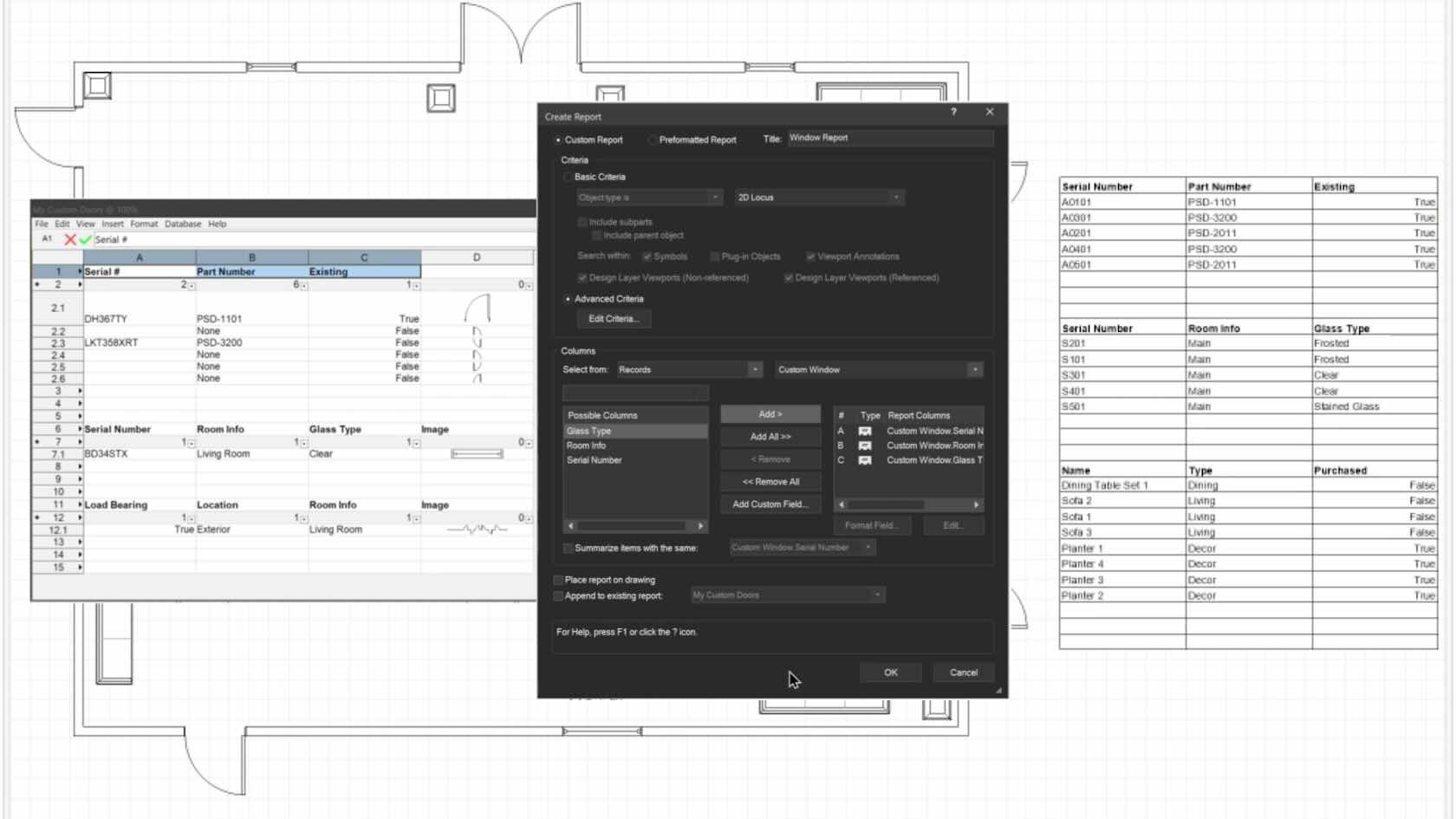Select the Basic Criteria radio button
The image size is (1456, 819).
pos(568,177)
